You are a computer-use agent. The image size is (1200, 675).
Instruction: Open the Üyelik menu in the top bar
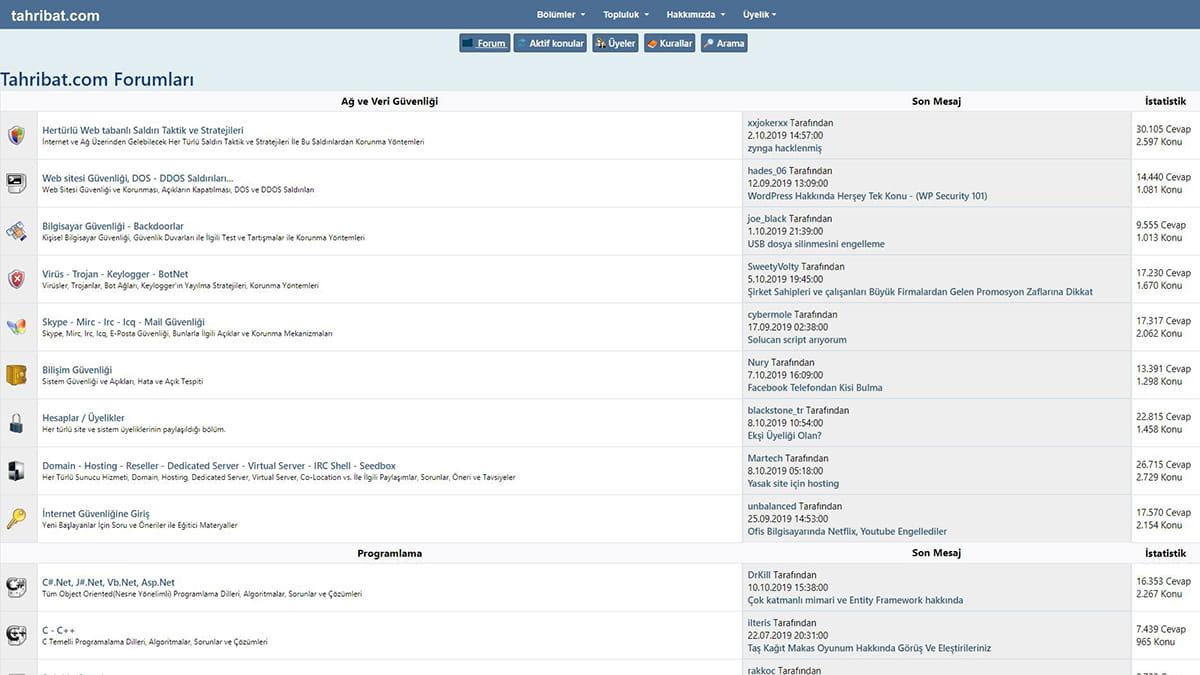point(759,15)
